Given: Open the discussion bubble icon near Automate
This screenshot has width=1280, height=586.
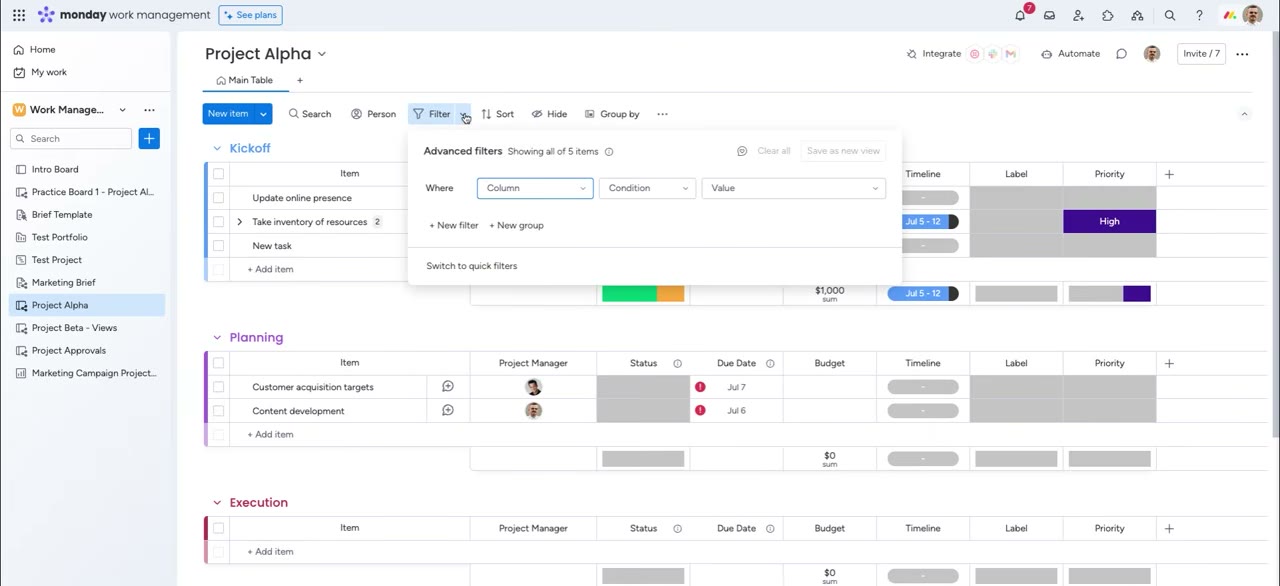Looking at the screenshot, I should point(1121,54).
